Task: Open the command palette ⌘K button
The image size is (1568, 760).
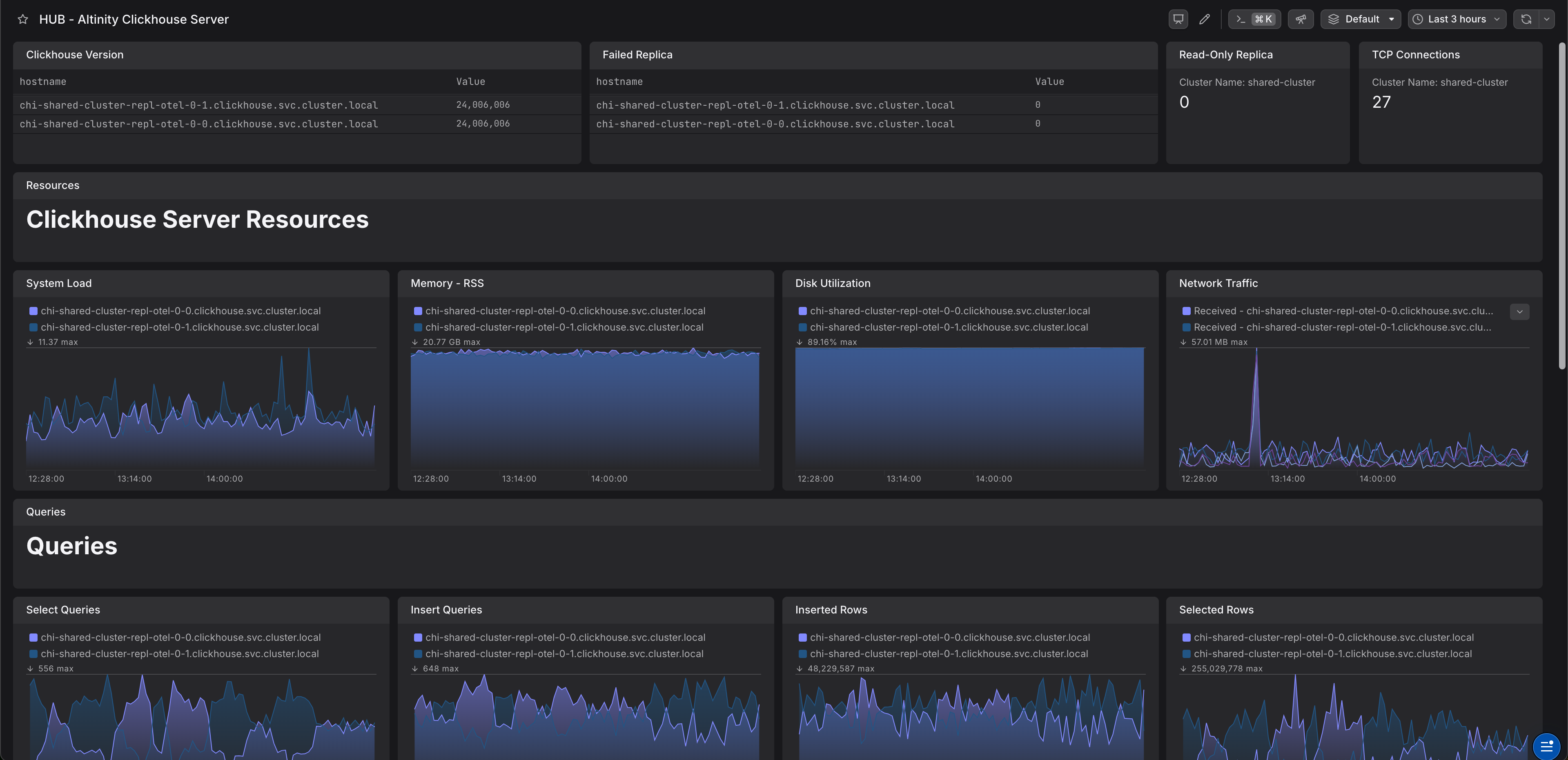Action: [x=1254, y=20]
